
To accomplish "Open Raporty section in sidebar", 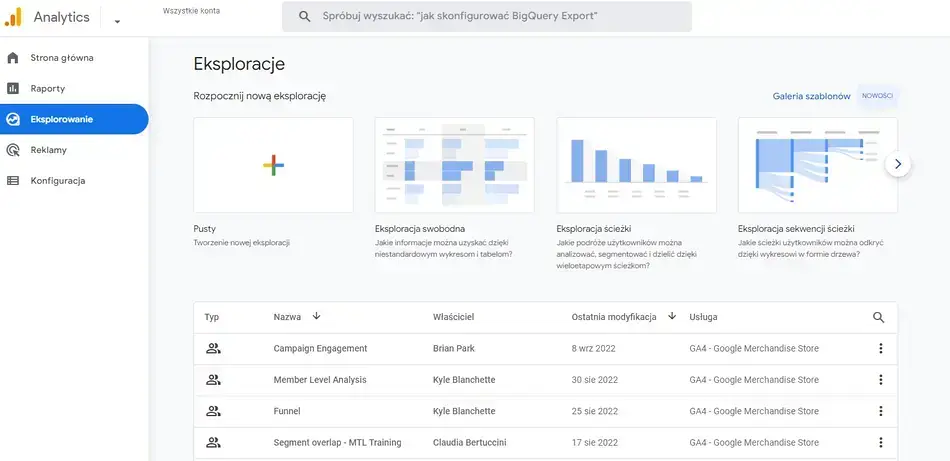I will pos(48,88).
